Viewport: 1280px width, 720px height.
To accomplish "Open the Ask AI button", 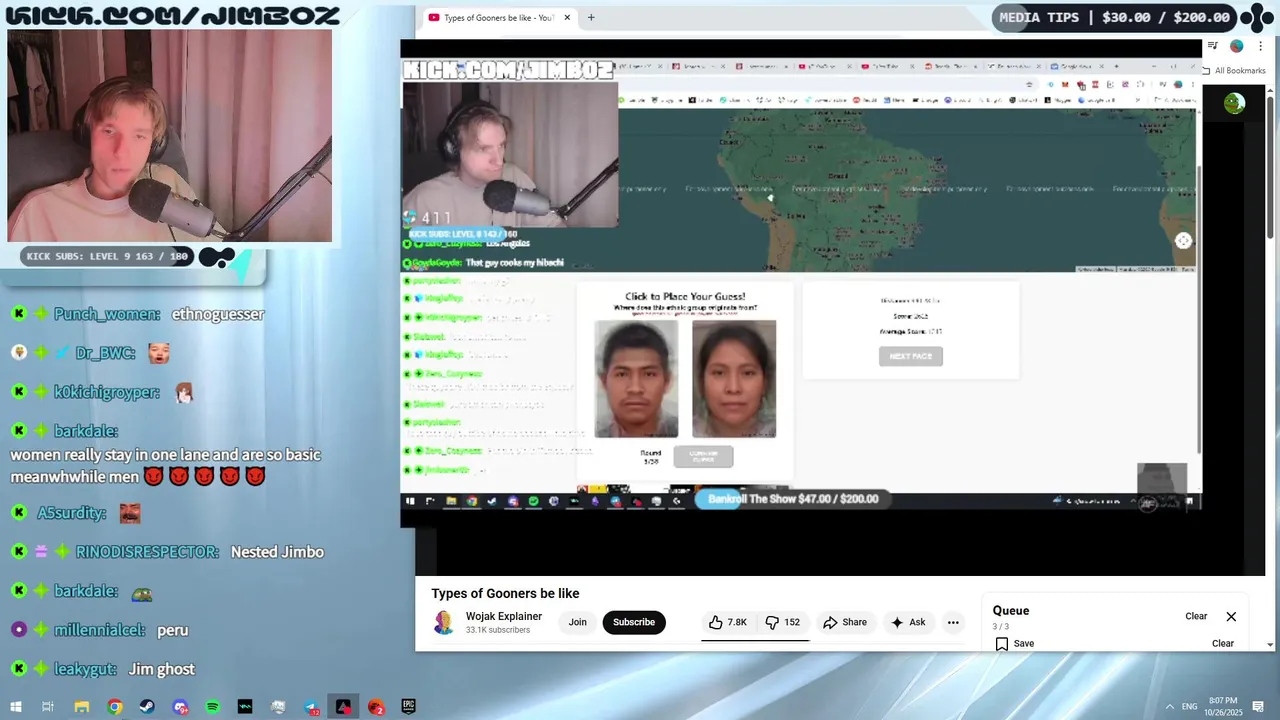I will tap(908, 622).
